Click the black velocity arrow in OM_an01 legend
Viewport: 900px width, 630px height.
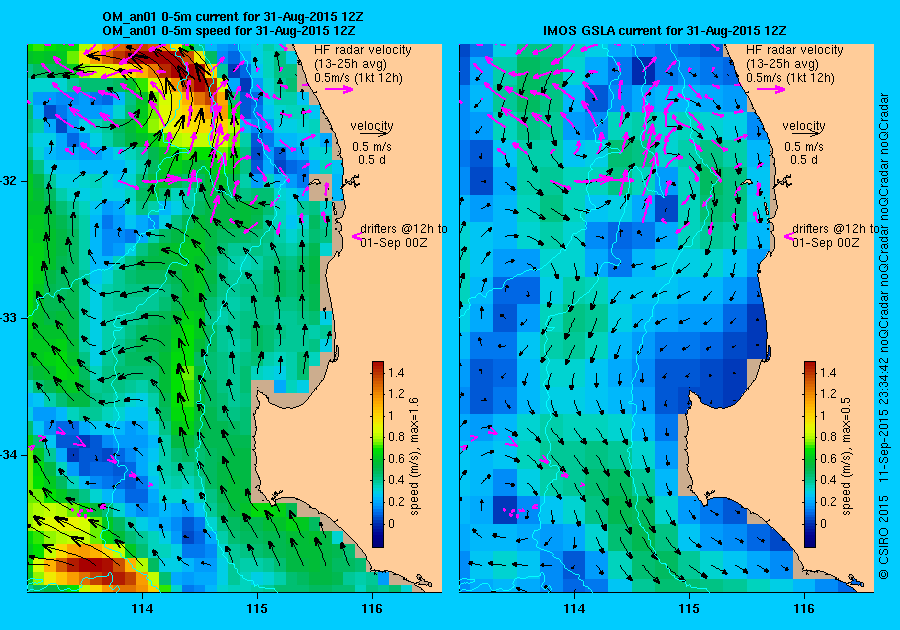pyautogui.click(x=373, y=133)
